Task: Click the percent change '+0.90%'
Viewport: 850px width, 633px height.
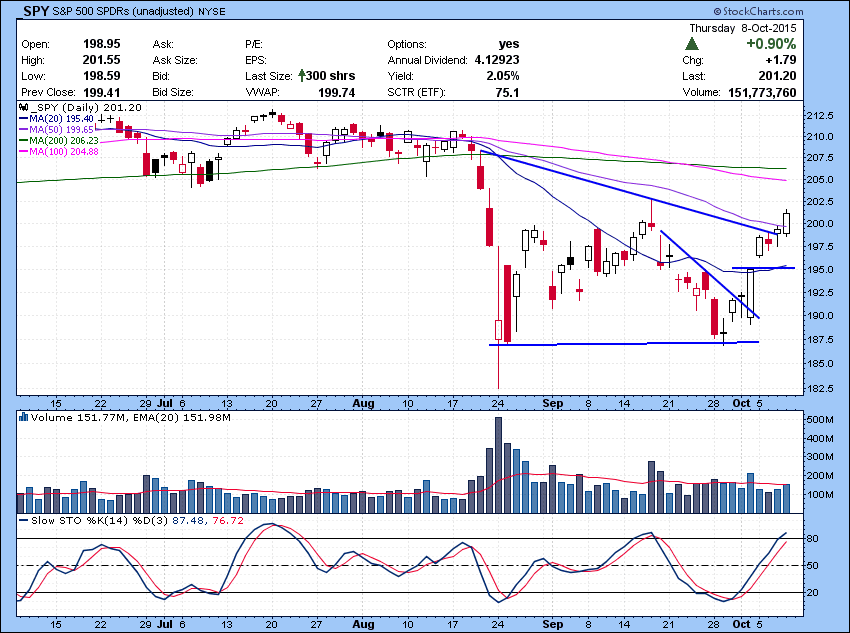Action: pos(771,44)
